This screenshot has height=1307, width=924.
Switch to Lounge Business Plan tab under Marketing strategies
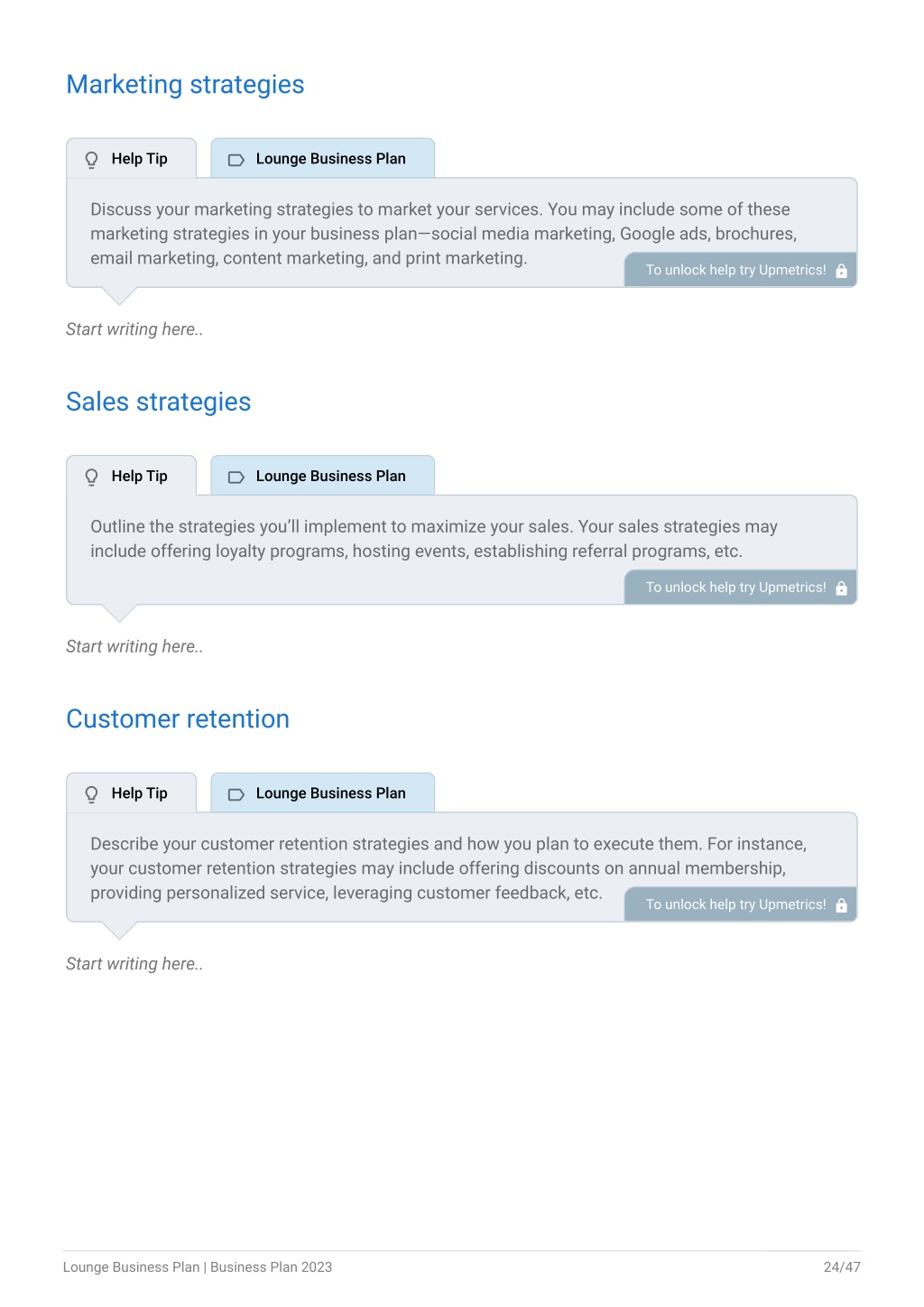click(323, 159)
